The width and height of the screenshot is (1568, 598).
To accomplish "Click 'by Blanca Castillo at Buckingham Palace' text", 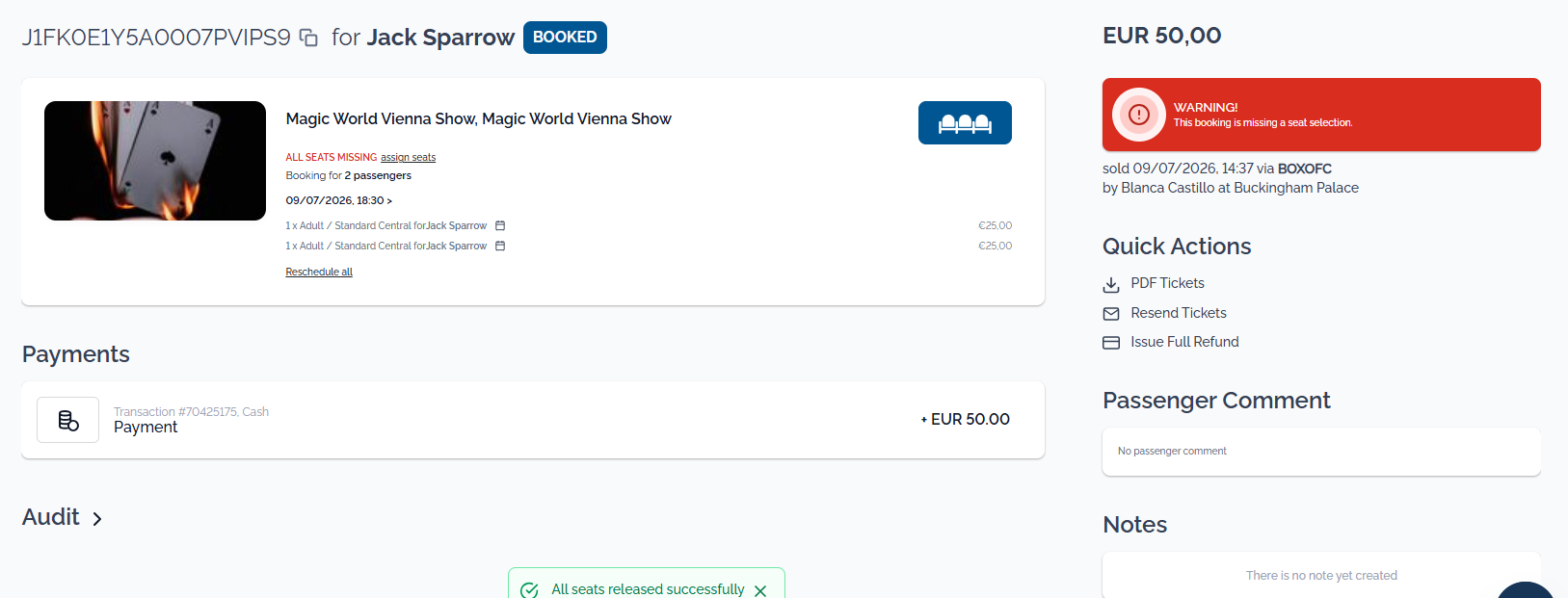I will (x=1230, y=188).
